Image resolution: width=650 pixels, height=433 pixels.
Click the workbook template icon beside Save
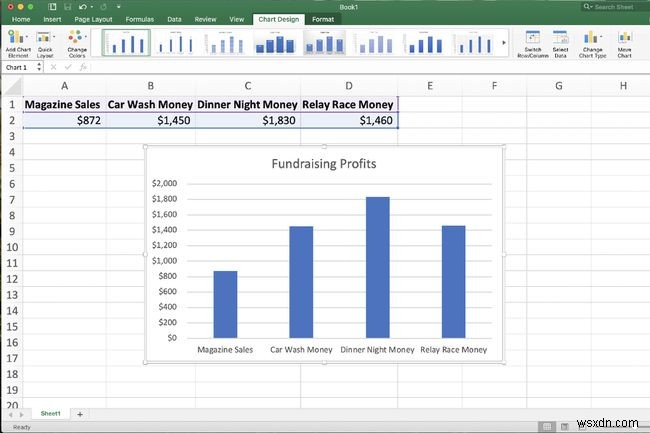(52, 7)
